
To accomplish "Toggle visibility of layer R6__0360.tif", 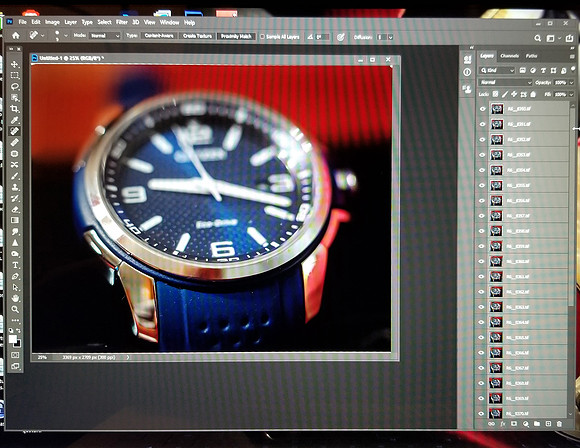I will coord(482,261).
